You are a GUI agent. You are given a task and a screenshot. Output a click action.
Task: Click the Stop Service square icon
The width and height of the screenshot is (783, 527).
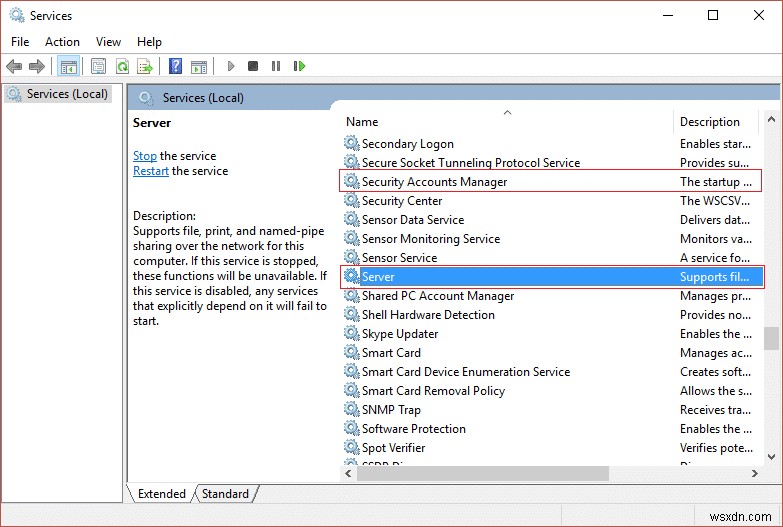pyautogui.click(x=253, y=66)
